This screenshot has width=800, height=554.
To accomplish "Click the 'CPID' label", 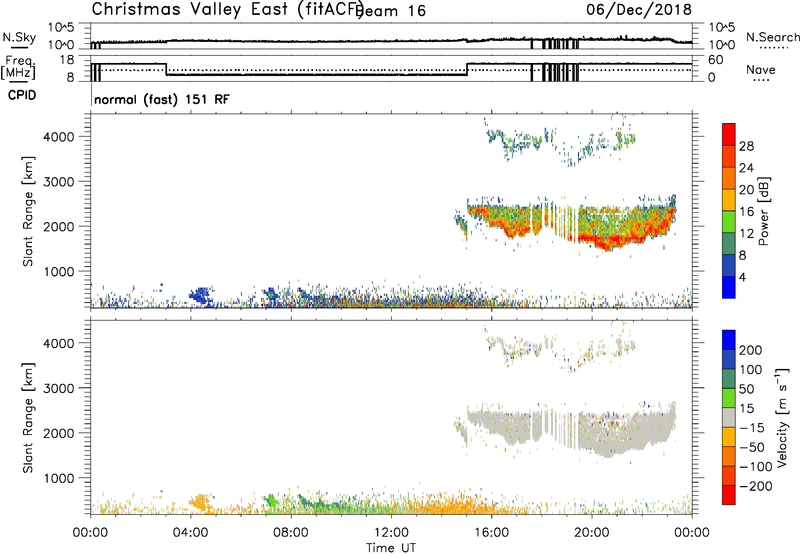I will click(22, 95).
